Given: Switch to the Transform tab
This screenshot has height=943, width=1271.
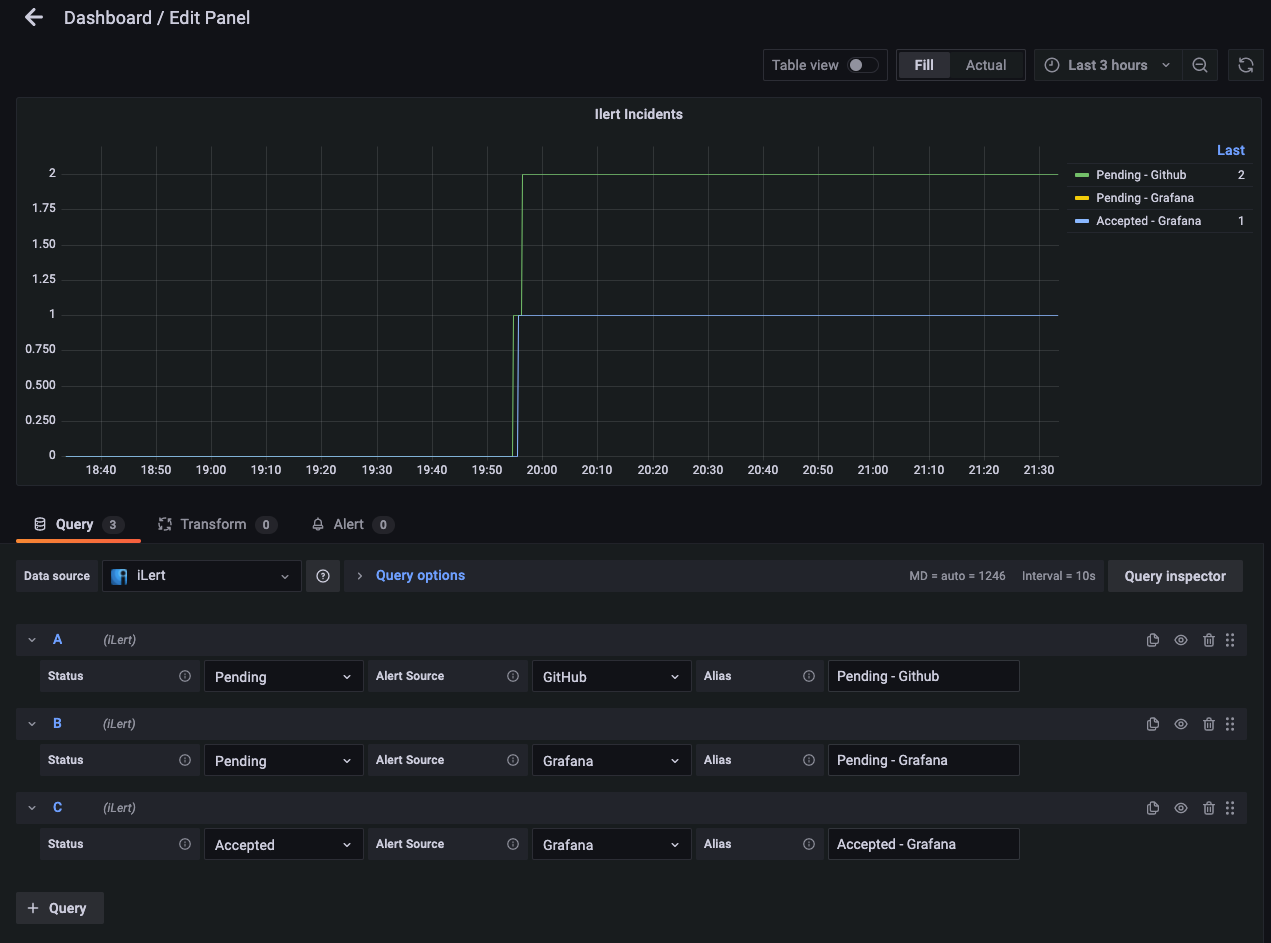Looking at the screenshot, I should point(217,524).
